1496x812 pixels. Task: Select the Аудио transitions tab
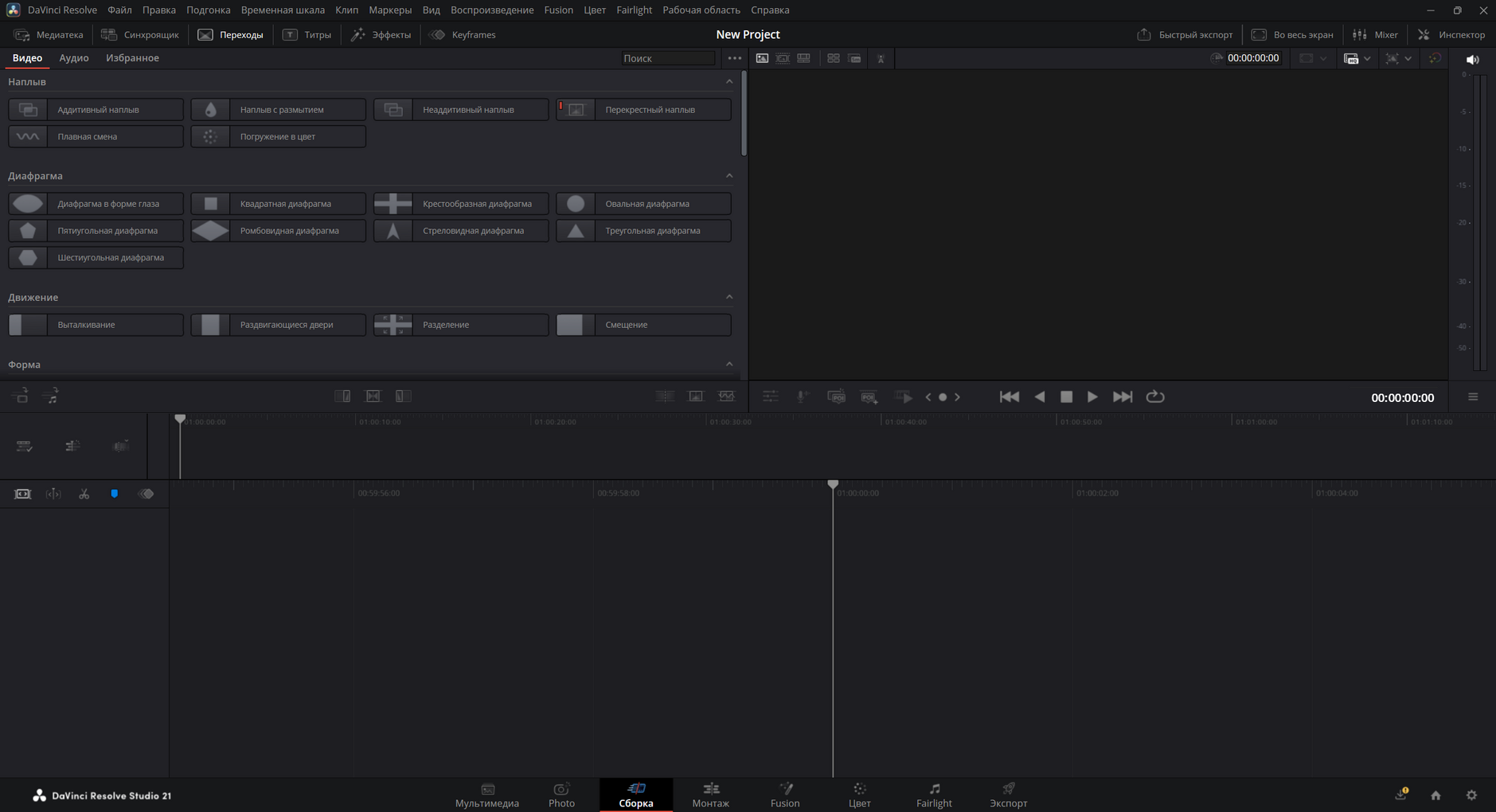pyautogui.click(x=74, y=58)
